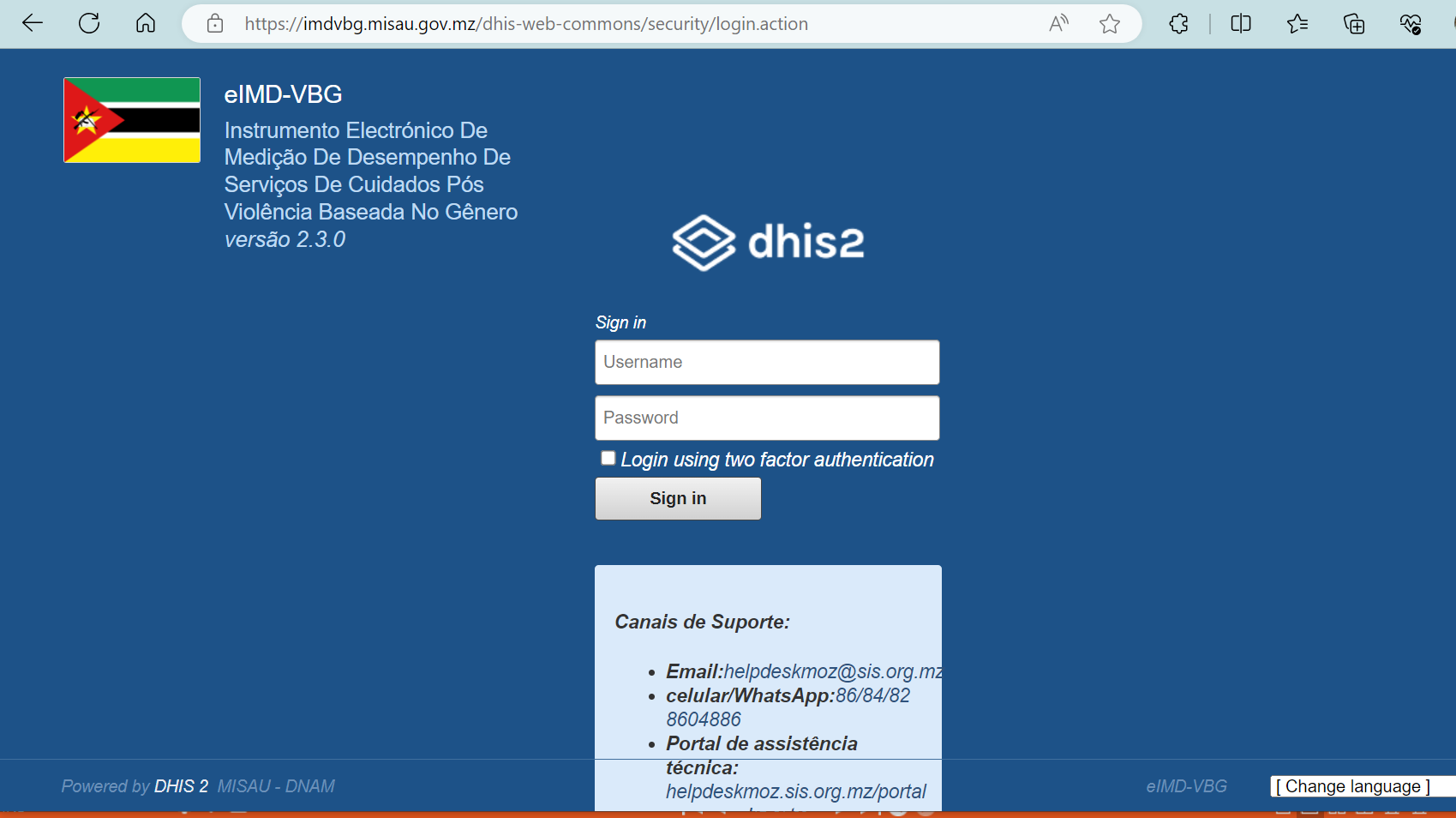Image resolution: width=1456 pixels, height=818 pixels.
Task: Open the Collections icon
Action: click(x=1353, y=24)
